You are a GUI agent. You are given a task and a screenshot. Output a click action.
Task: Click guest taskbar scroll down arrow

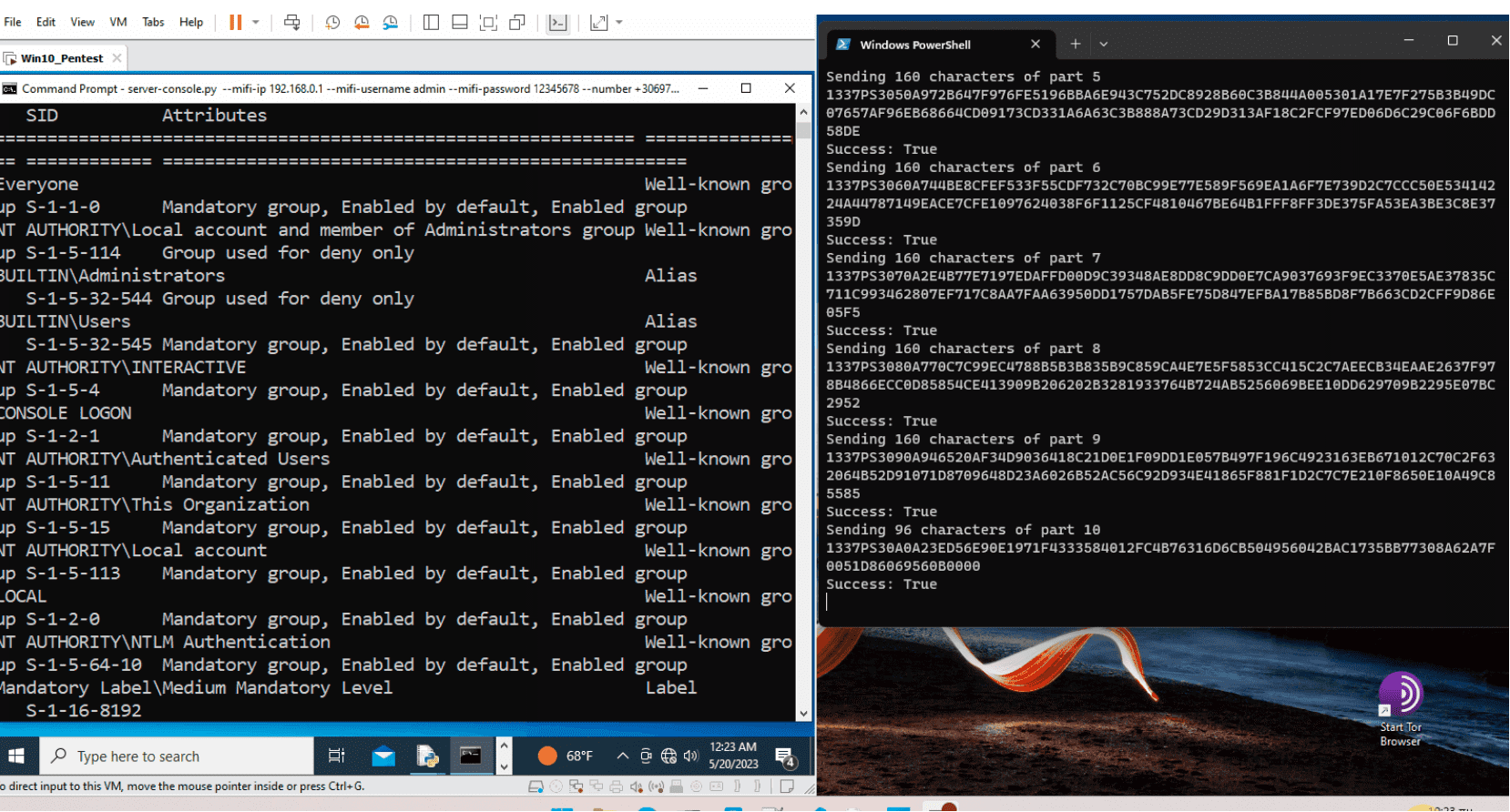point(504,766)
